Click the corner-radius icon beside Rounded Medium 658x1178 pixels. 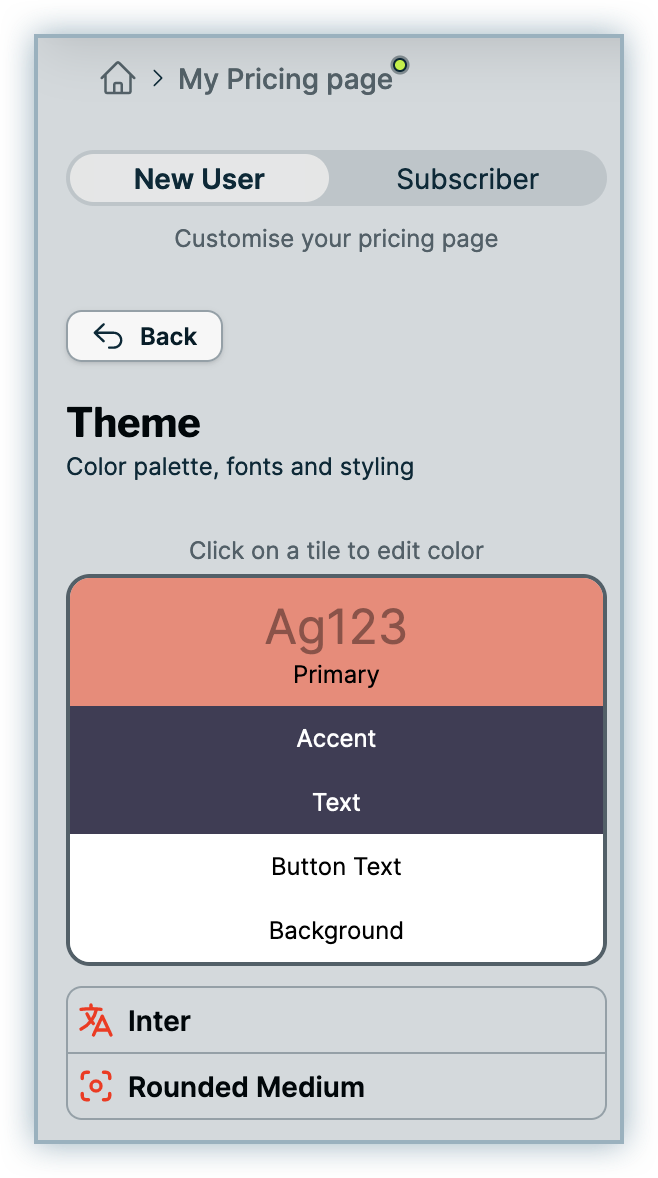click(x=96, y=1086)
